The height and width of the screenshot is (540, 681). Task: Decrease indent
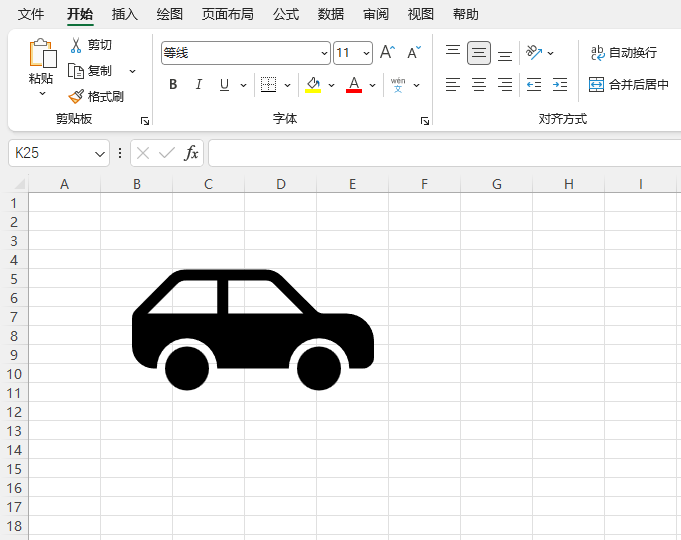534,84
